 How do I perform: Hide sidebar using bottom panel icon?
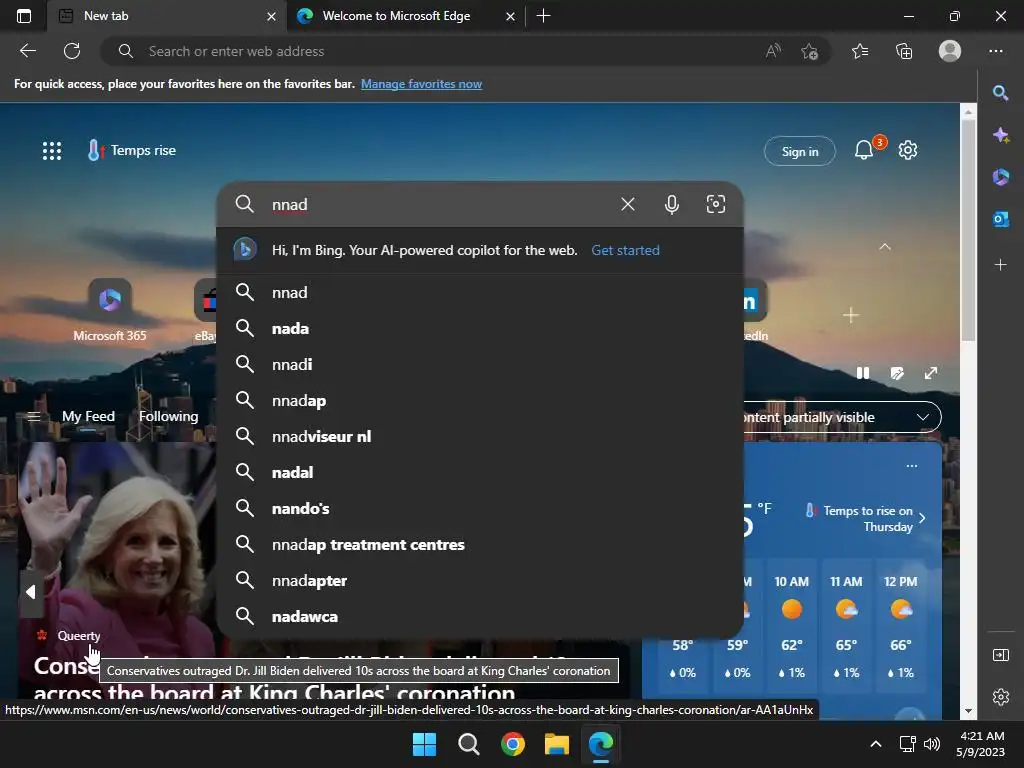(1000, 655)
